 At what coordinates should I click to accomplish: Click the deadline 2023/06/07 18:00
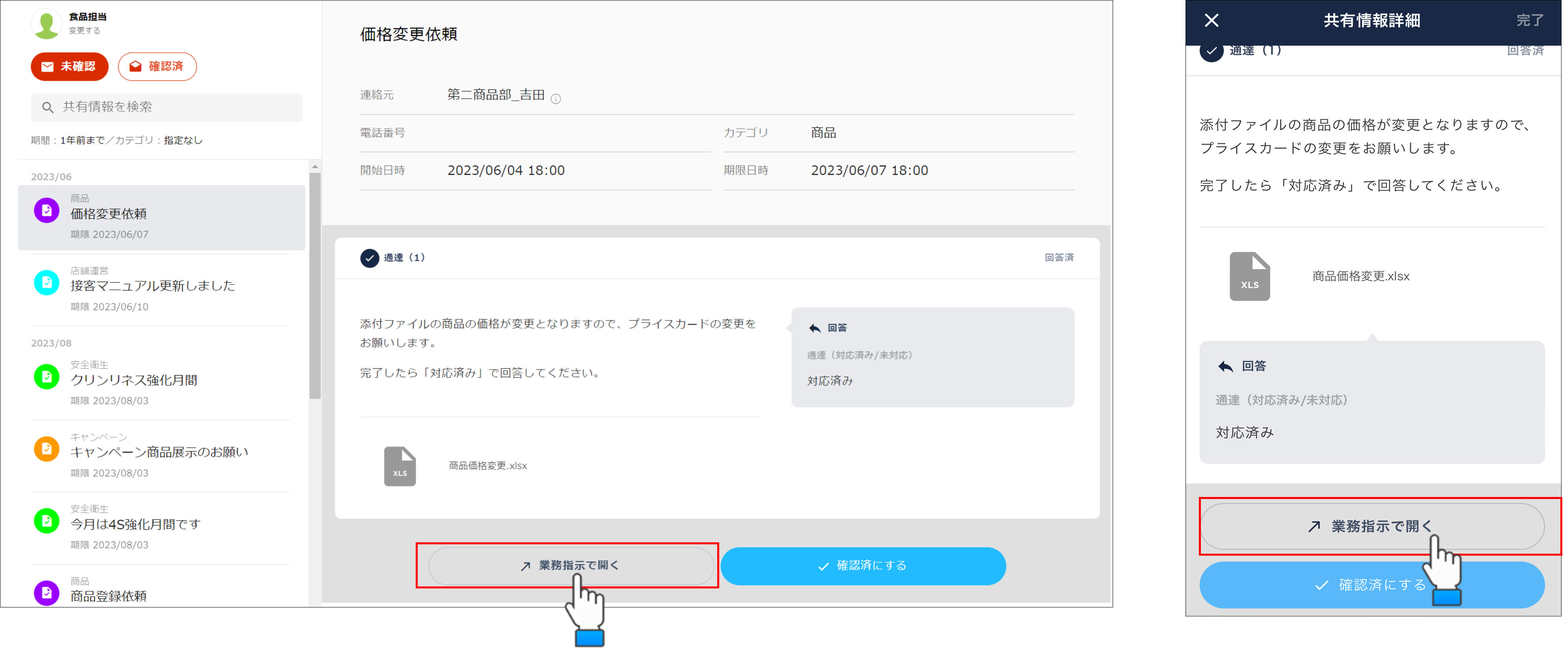point(869,170)
